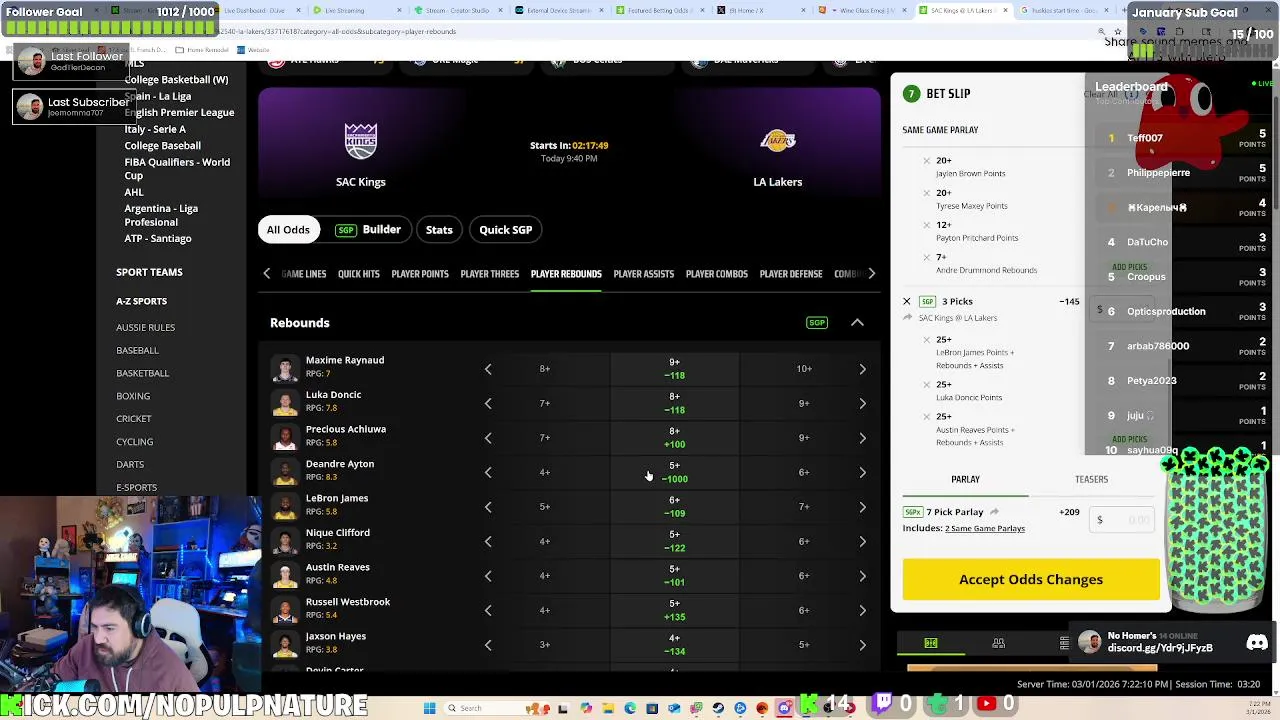Select the people icon in bottom bar
This screenshot has width=1280, height=720.
click(x=998, y=643)
